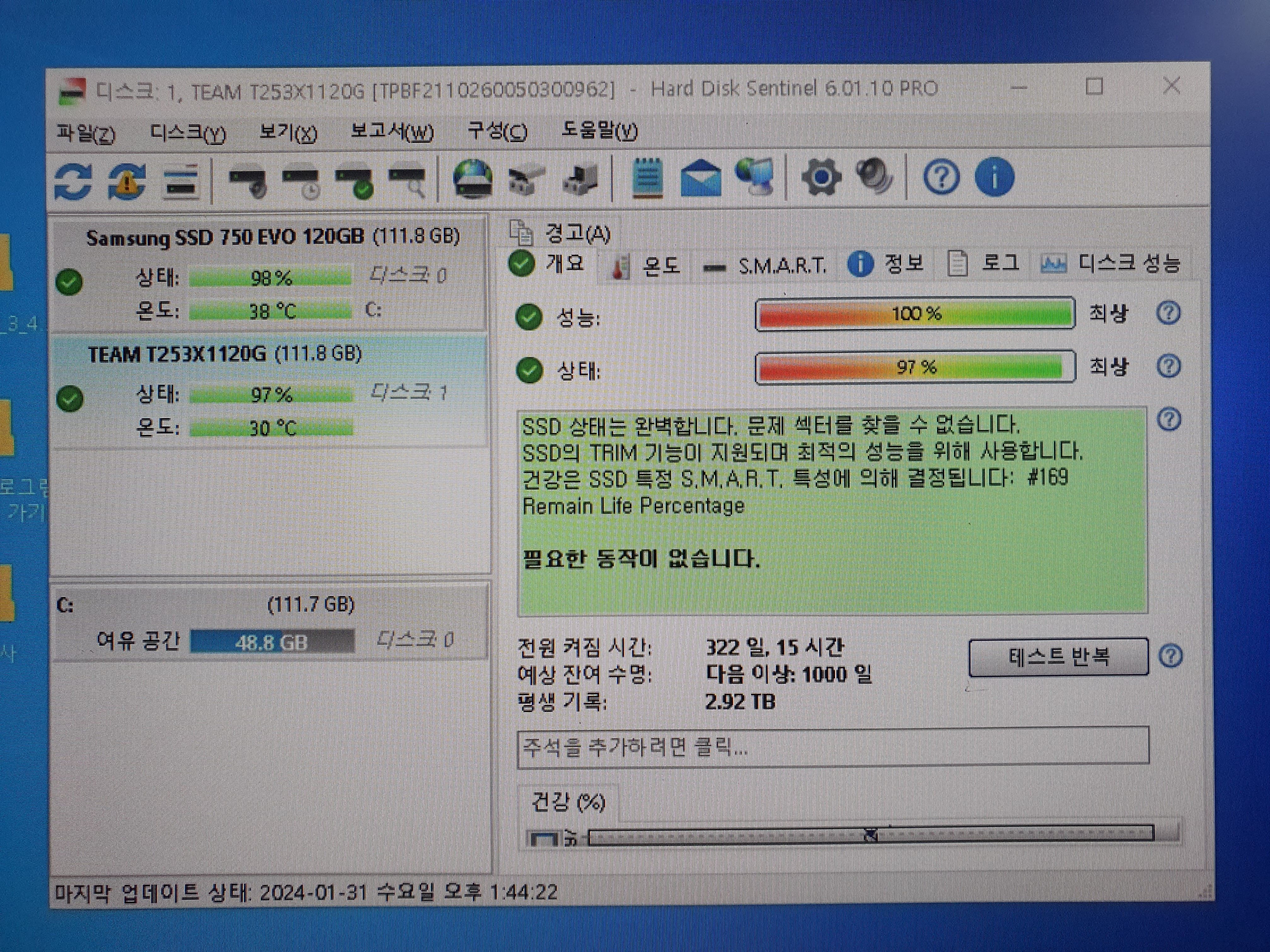Click the disk with green check icon
Screen dimensions: 1270x952
(x=355, y=183)
